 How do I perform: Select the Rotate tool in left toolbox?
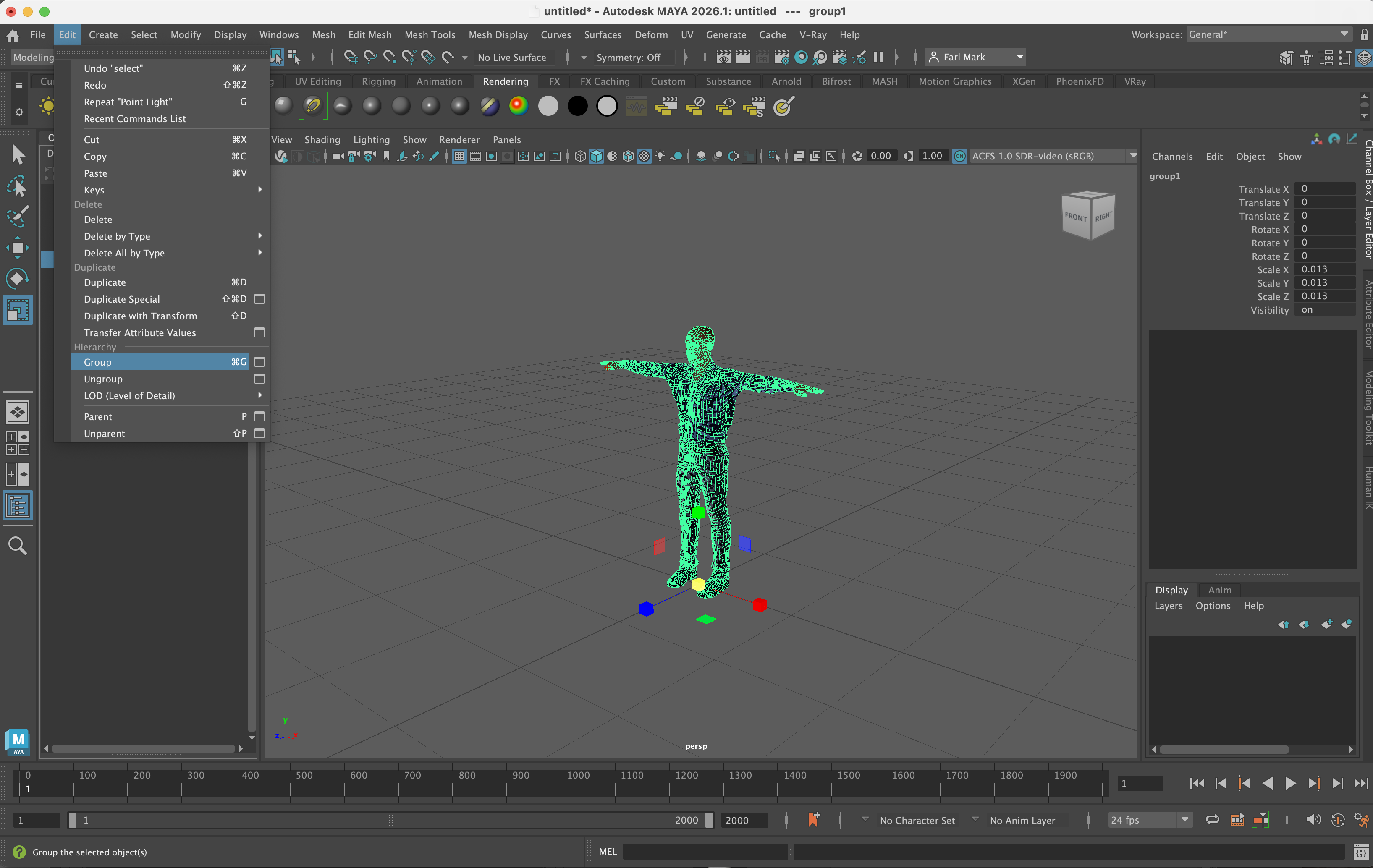pyautogui.click(x=17, y=279)
